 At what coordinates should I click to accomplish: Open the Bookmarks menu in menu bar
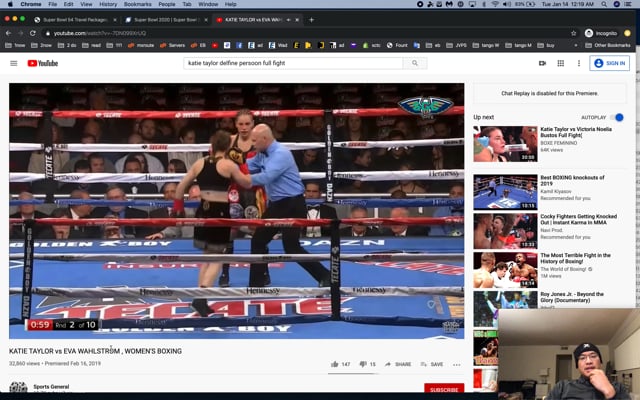click(x=138, y=5)
